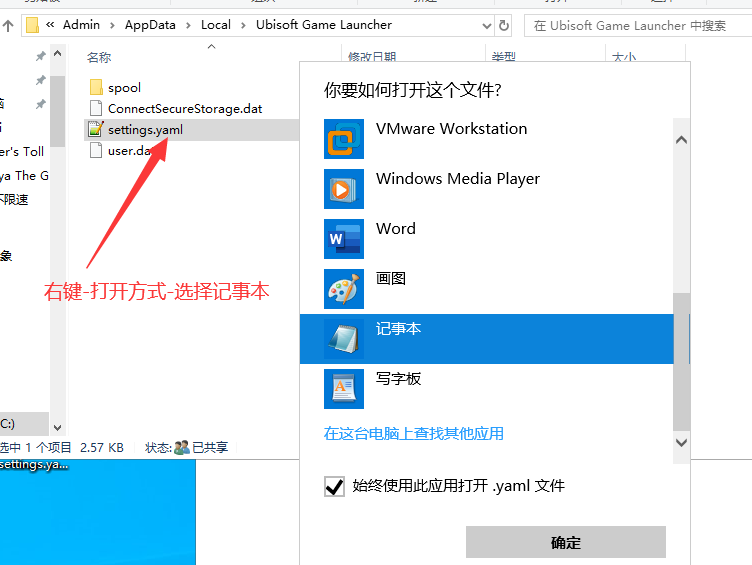Click navigation pane scroll up arrow

58,53
